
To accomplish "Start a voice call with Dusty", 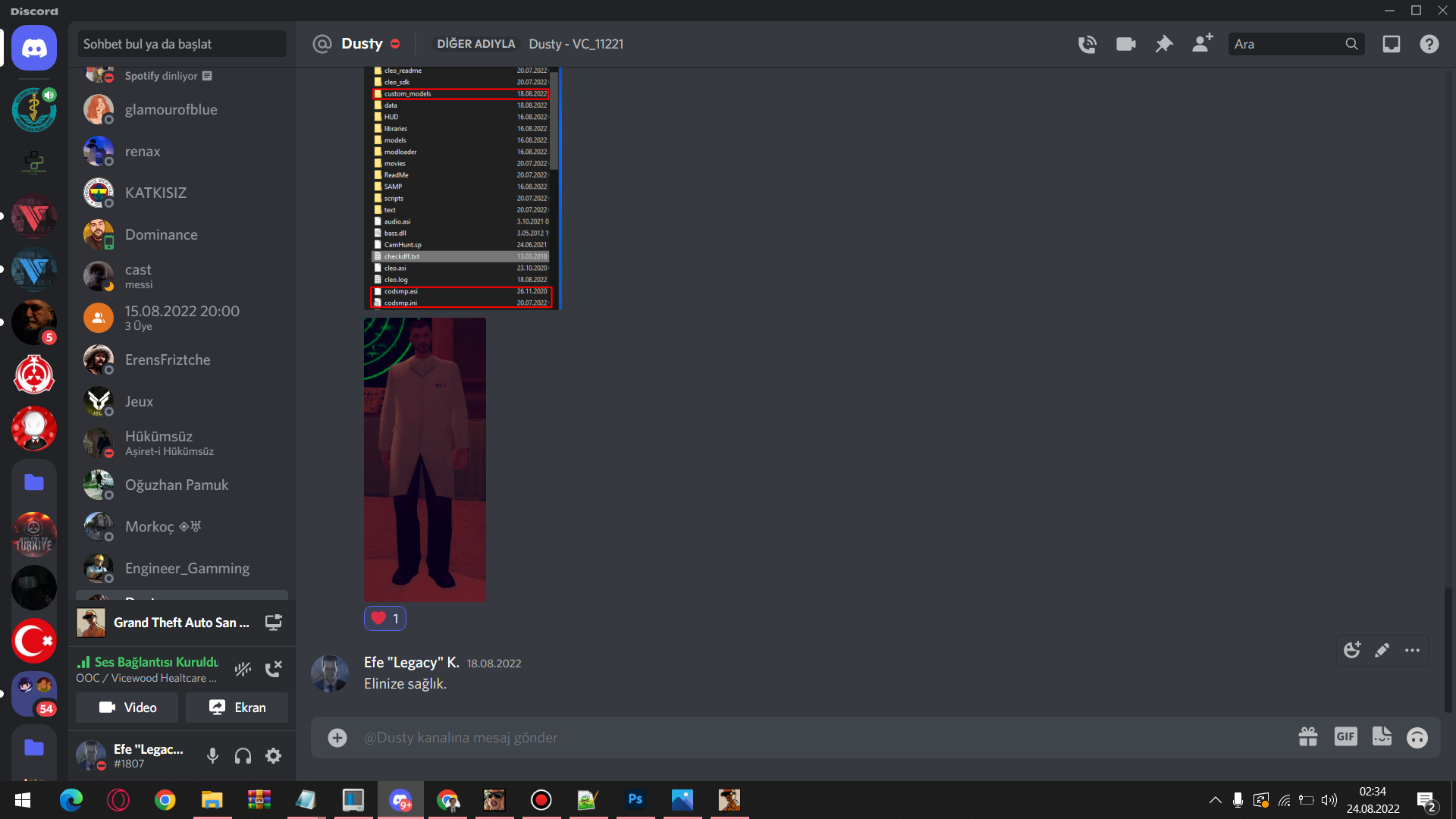I will click(x=1087, y=44).
